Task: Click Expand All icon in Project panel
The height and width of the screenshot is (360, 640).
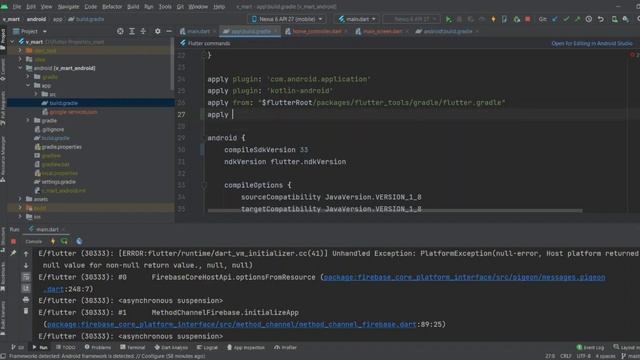Action: (x=132, y=31)
